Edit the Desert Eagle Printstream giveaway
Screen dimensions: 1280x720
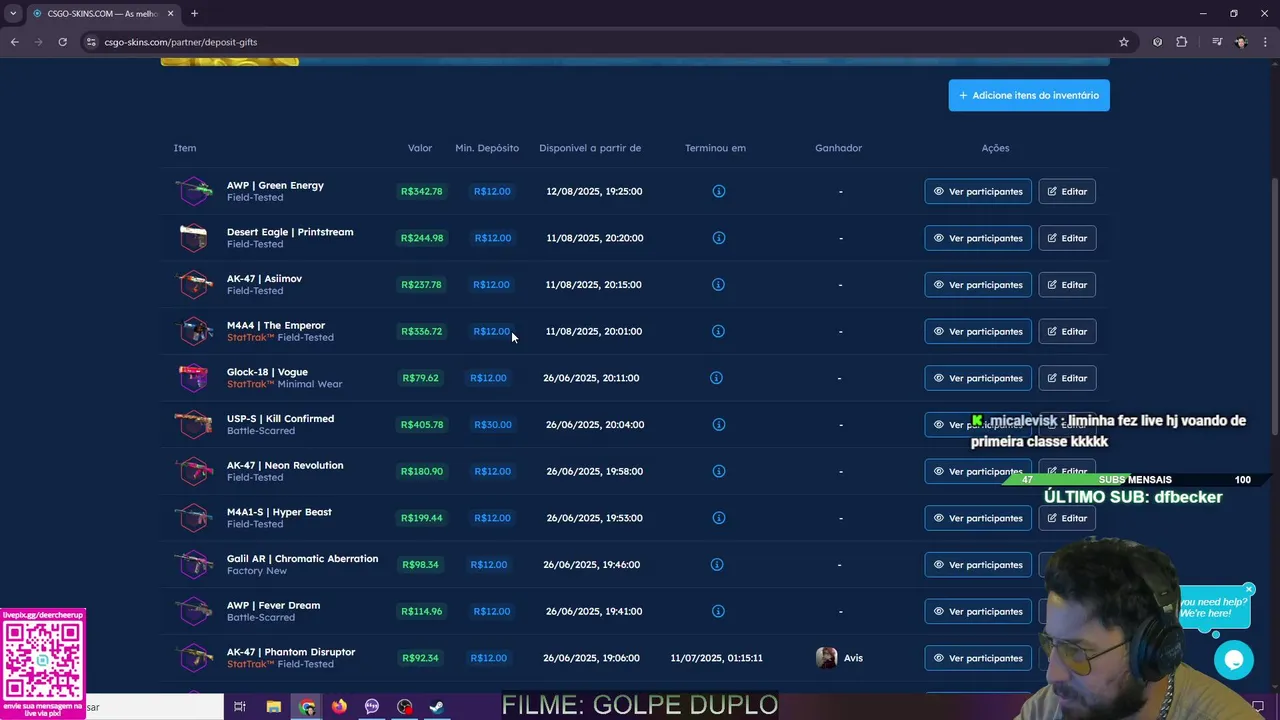tap(1067, 238)
